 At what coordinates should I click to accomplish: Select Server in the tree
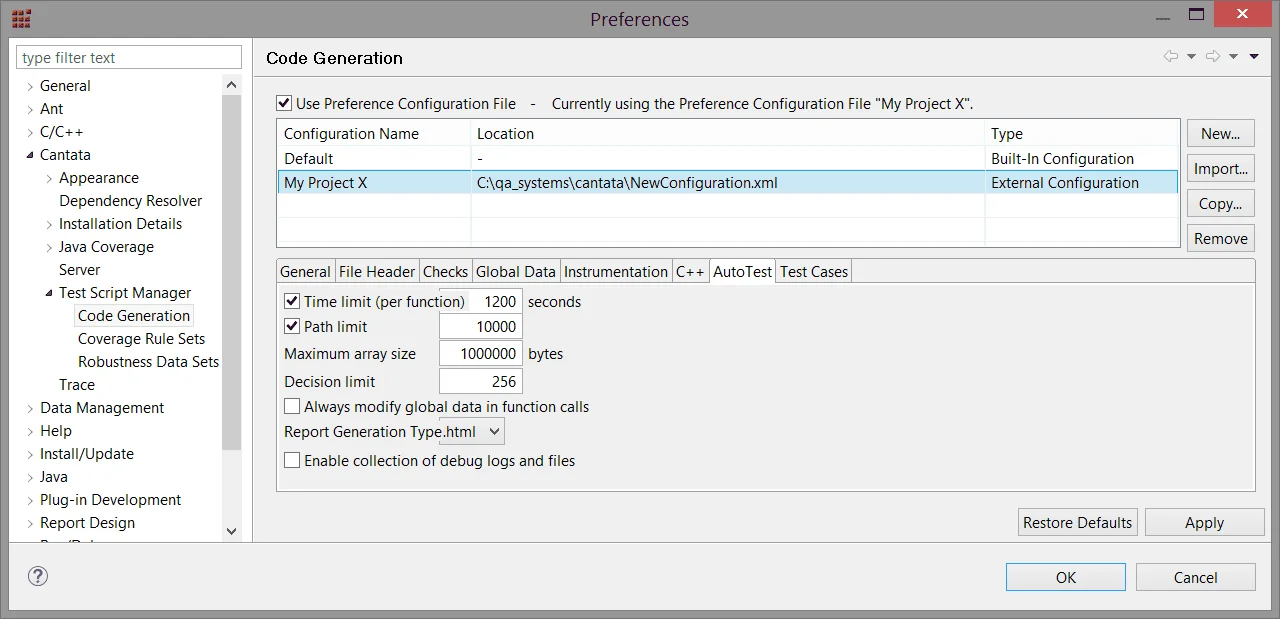tap(79, 270)
